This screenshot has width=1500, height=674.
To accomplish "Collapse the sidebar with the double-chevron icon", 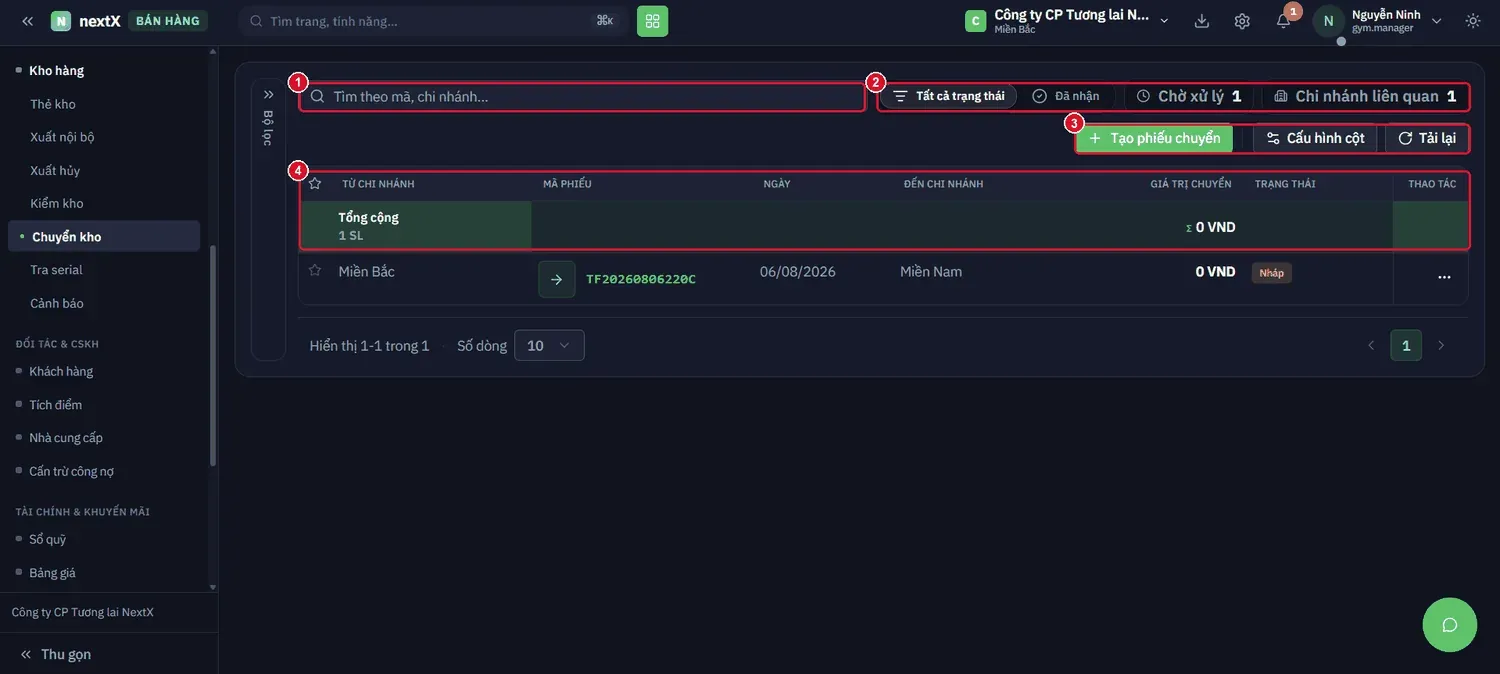I will (x=27, y=21).
